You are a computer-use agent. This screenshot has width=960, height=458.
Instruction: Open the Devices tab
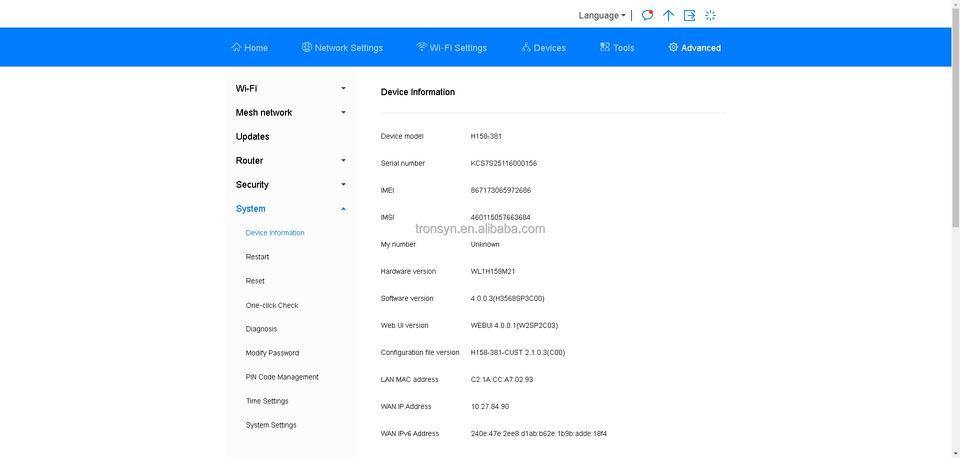pos(543,48)
